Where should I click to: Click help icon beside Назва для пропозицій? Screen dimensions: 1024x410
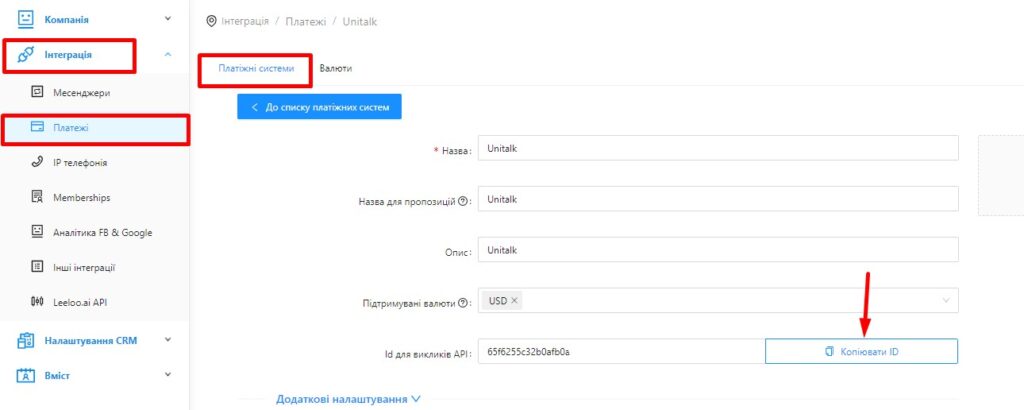463,200
